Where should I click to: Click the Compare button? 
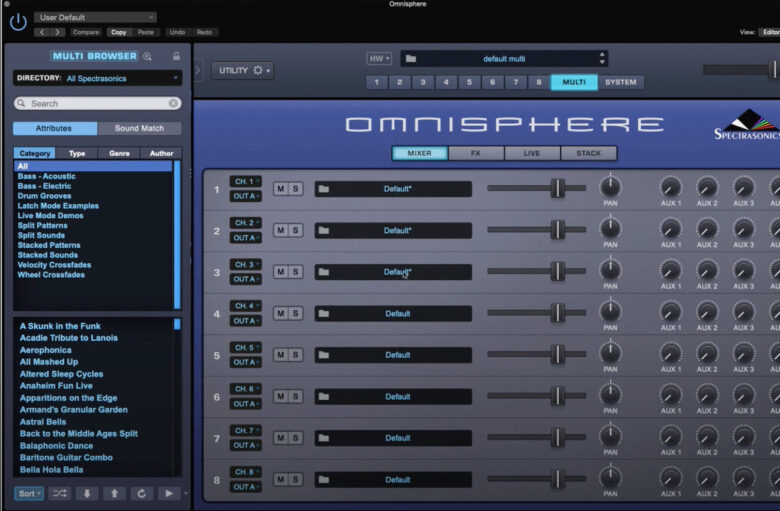(86, 32)
